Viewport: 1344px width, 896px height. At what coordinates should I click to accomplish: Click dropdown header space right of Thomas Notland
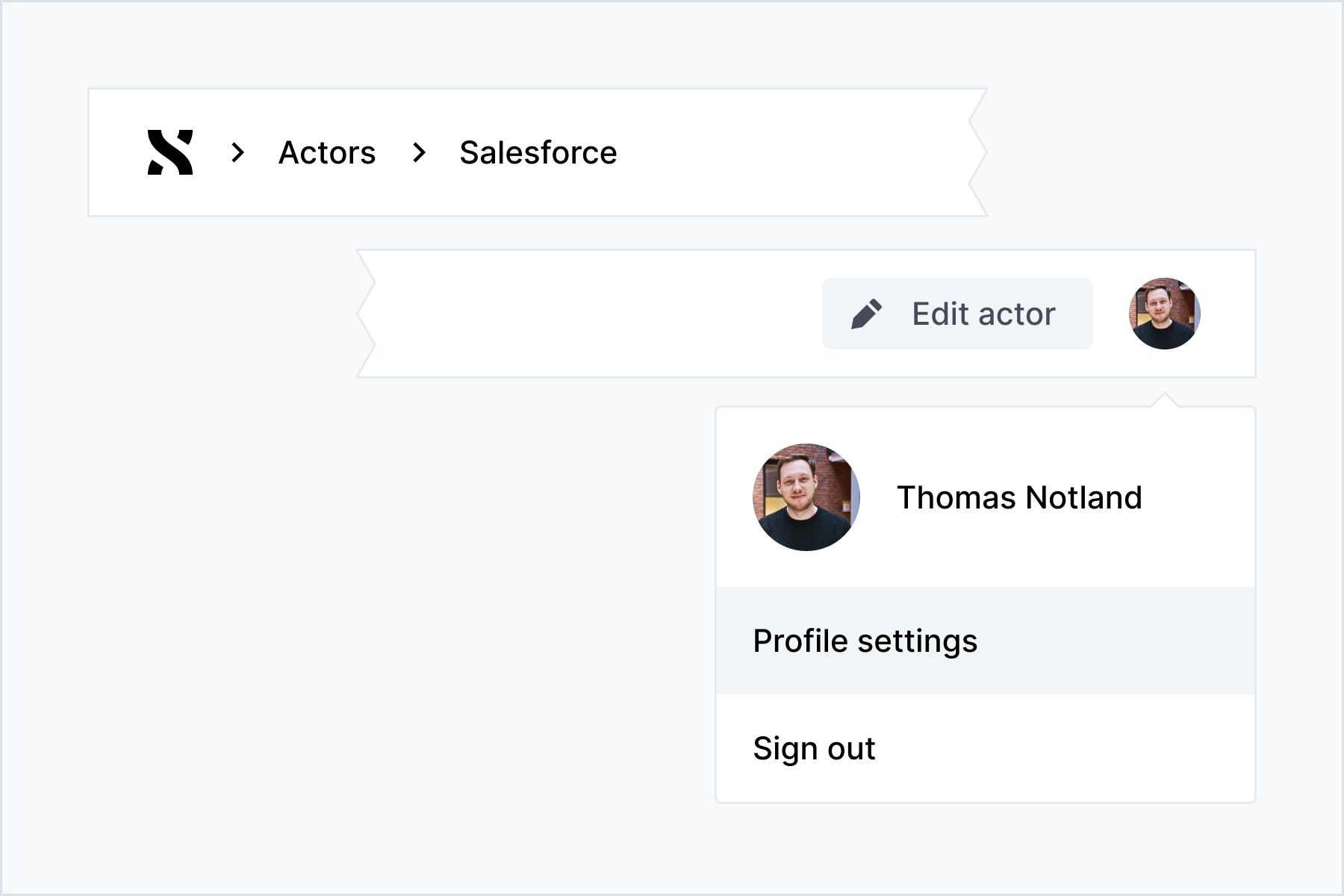(x=1202, y=497)
